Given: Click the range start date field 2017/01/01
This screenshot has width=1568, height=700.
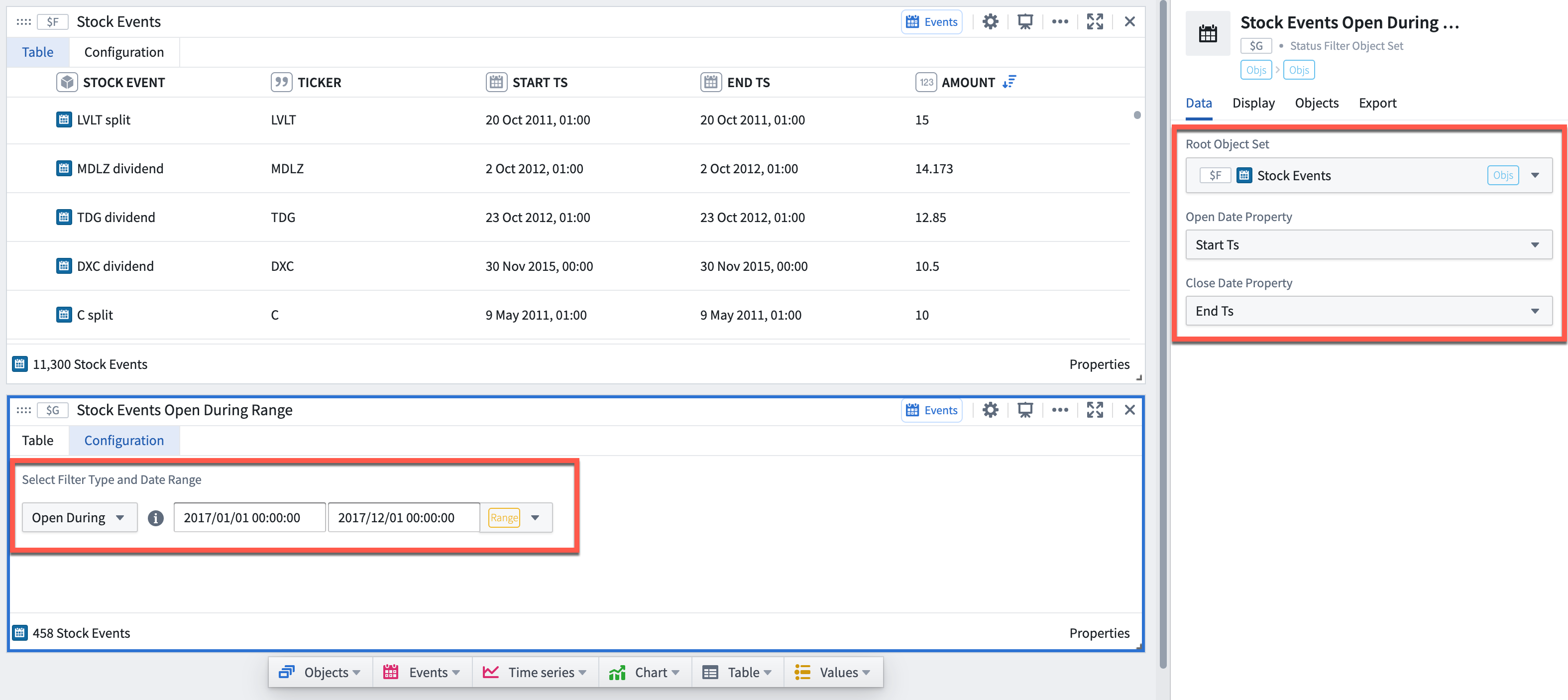Looking at the screenshot, I should (249, 518).
